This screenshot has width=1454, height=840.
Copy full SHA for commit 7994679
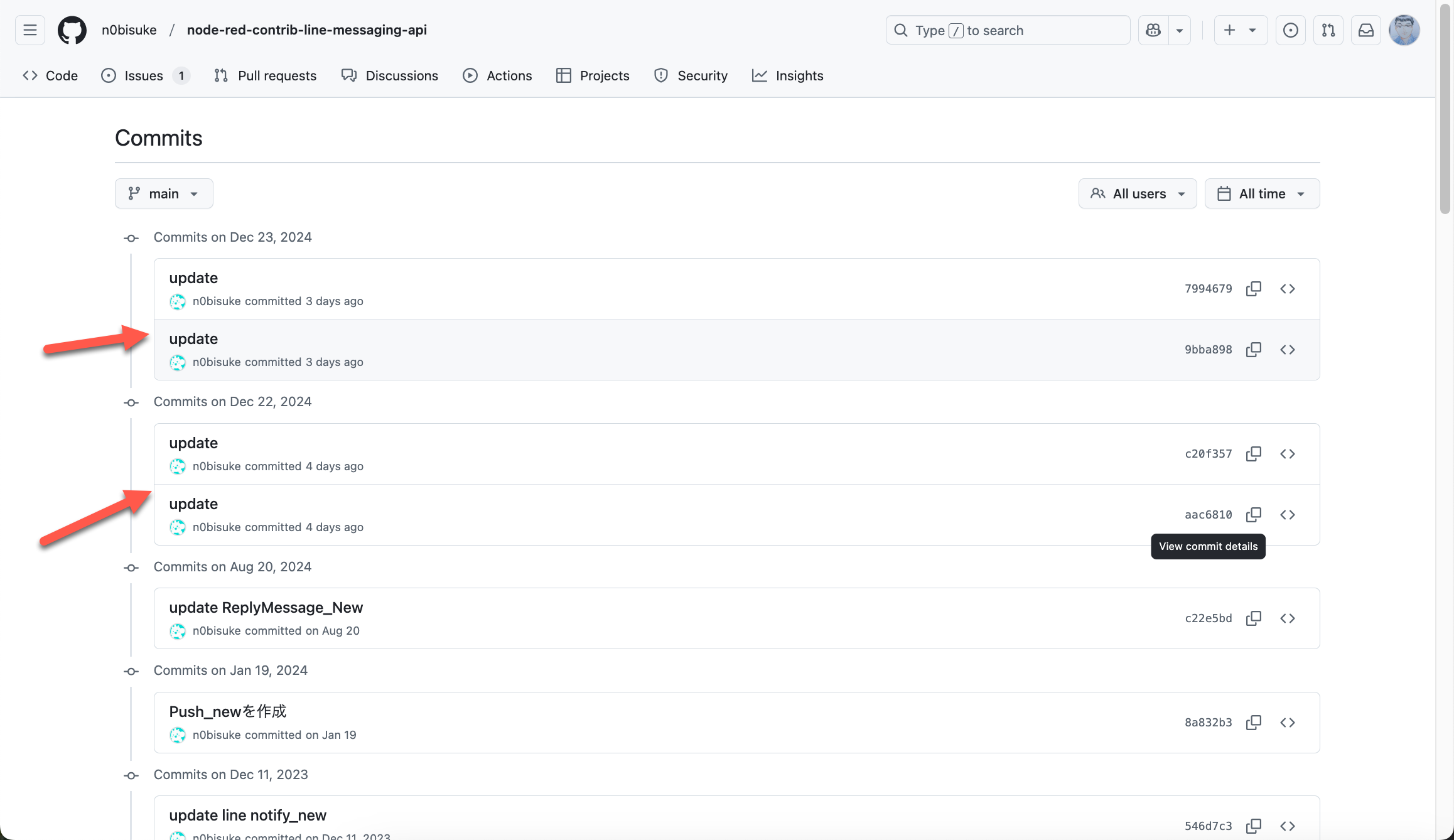pos(1253,289)
